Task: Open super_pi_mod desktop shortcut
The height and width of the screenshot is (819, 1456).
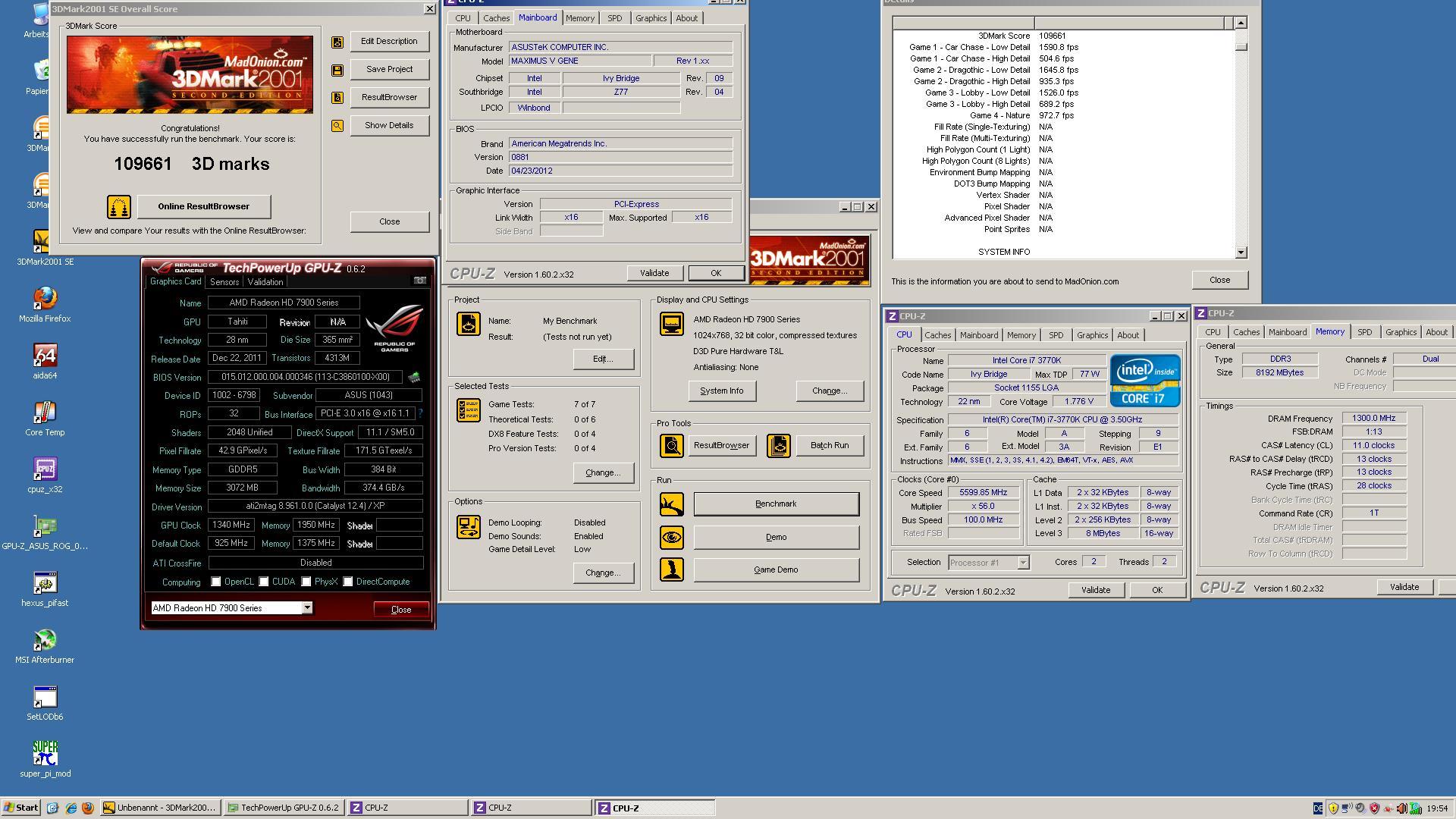Action: (x=45, y=759)
